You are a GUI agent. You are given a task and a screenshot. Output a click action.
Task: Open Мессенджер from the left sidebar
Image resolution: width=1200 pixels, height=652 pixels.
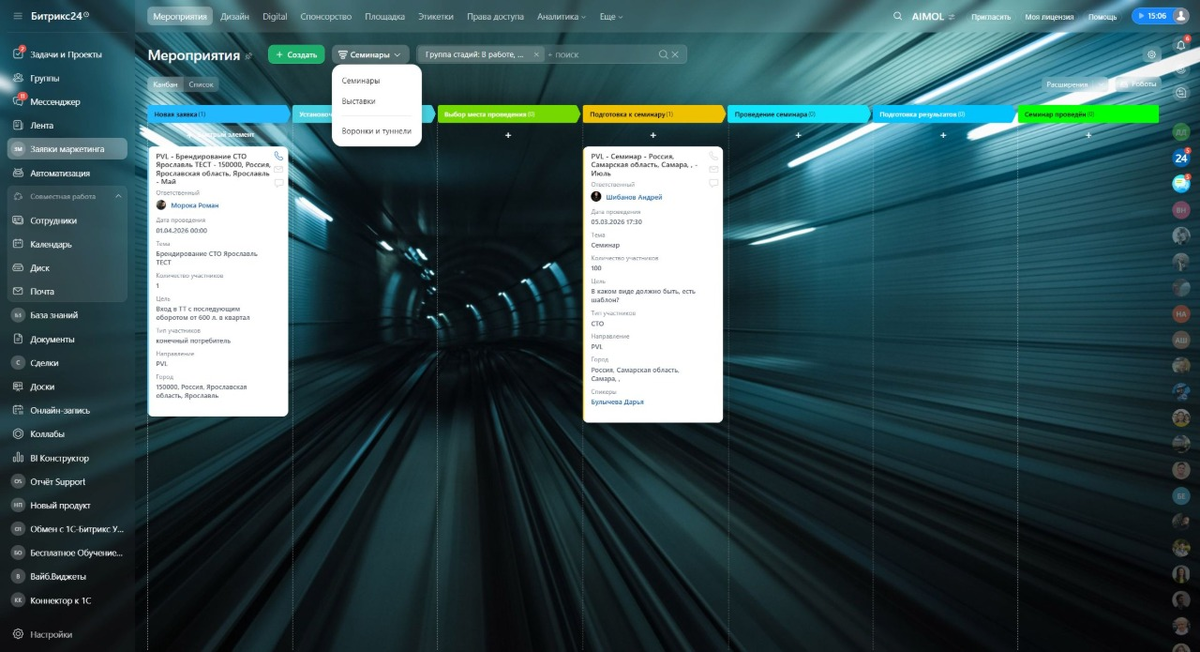point(55,102)
